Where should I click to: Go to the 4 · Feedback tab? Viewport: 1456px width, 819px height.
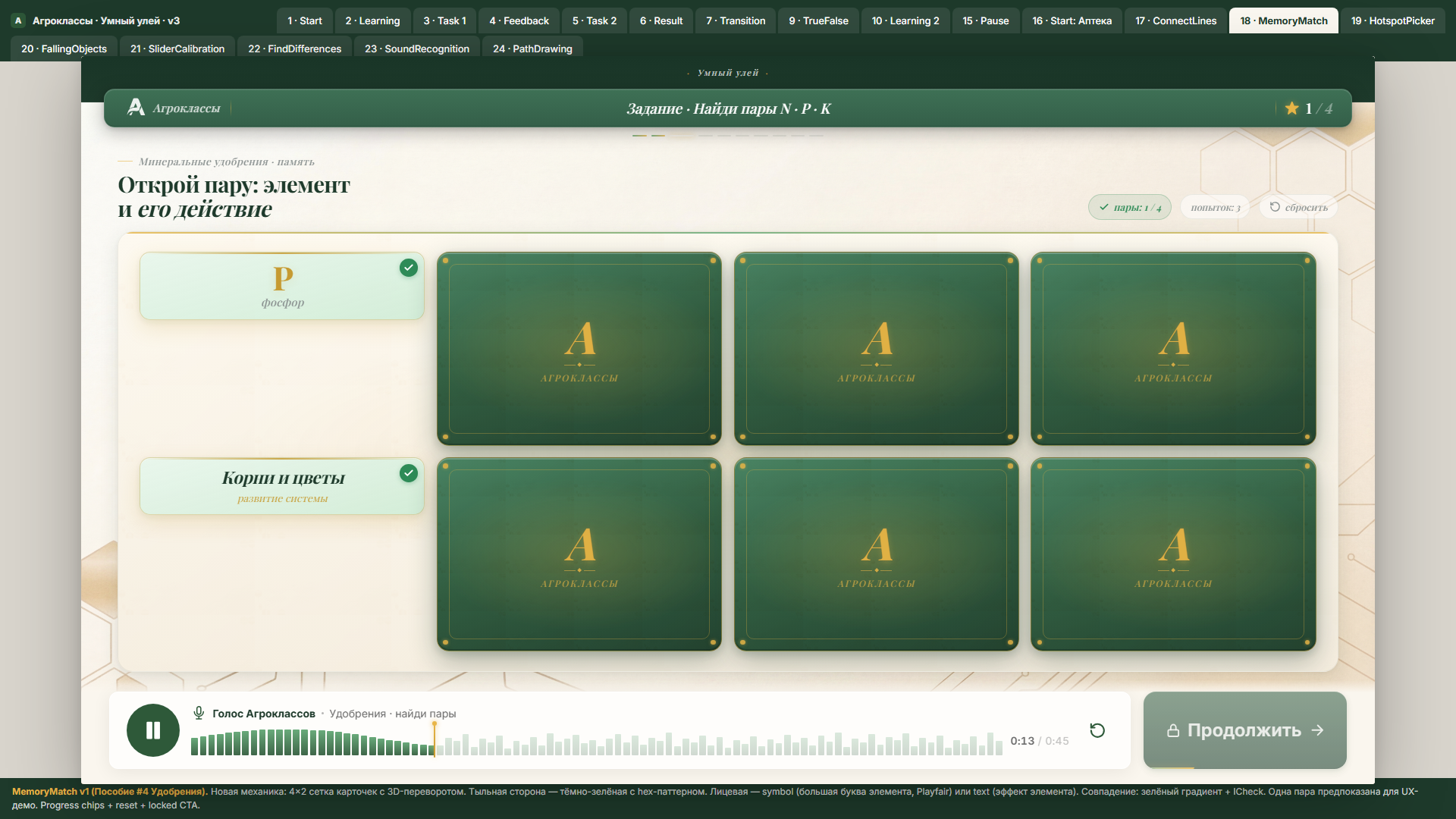(519, 20)
